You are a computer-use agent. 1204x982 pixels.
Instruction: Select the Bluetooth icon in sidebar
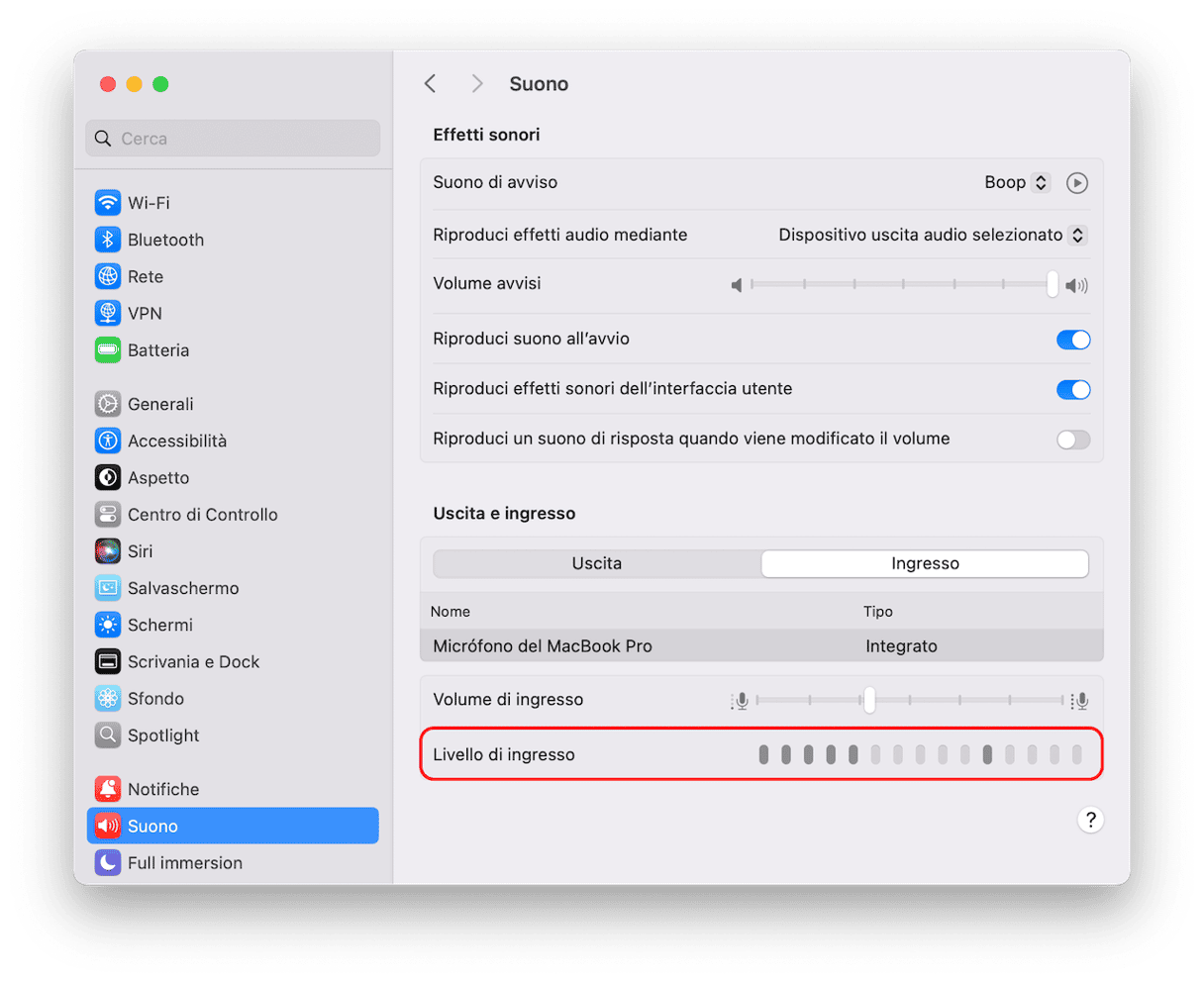pos(107,240)
